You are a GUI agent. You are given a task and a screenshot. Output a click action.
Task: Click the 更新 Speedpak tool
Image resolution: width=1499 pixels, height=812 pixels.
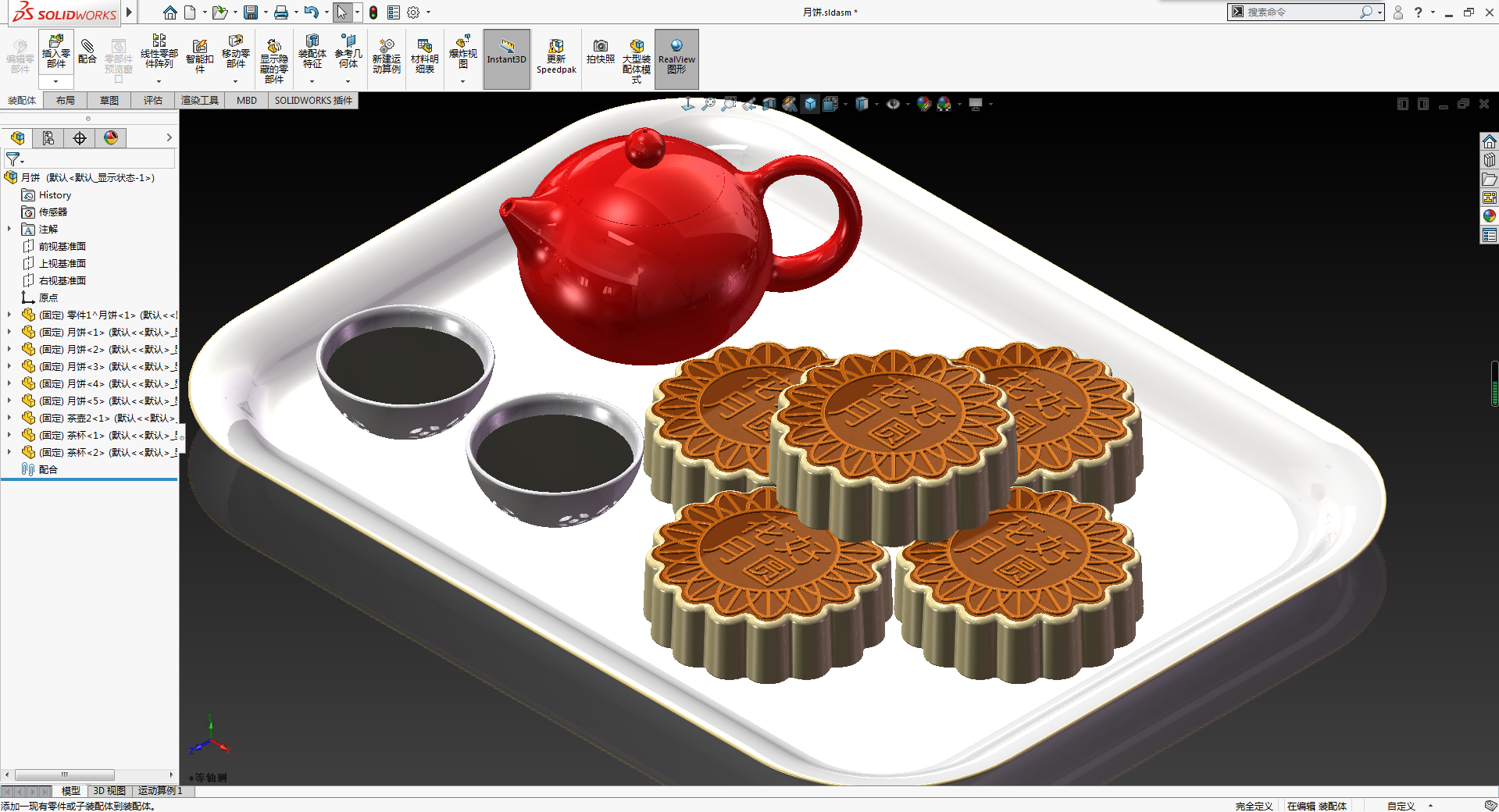[x=556, y=56]
